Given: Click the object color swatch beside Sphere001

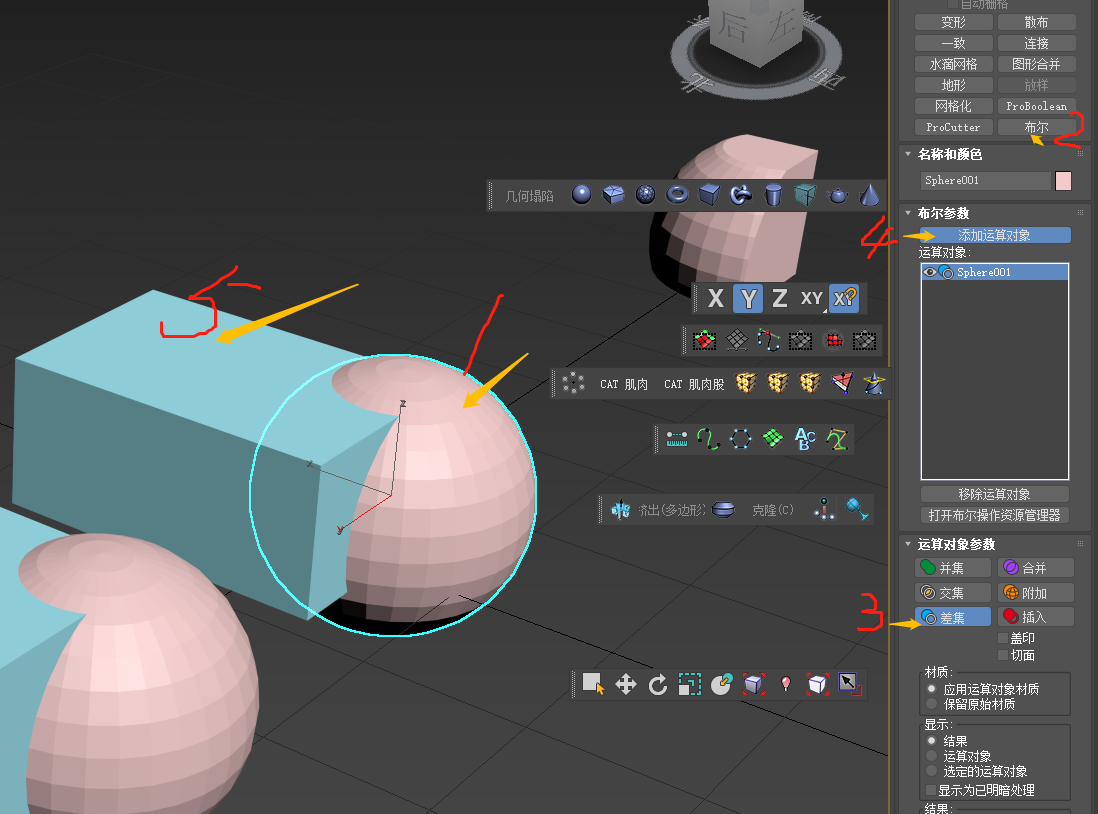Looking at the screenshot, I should coord(1062,180).
